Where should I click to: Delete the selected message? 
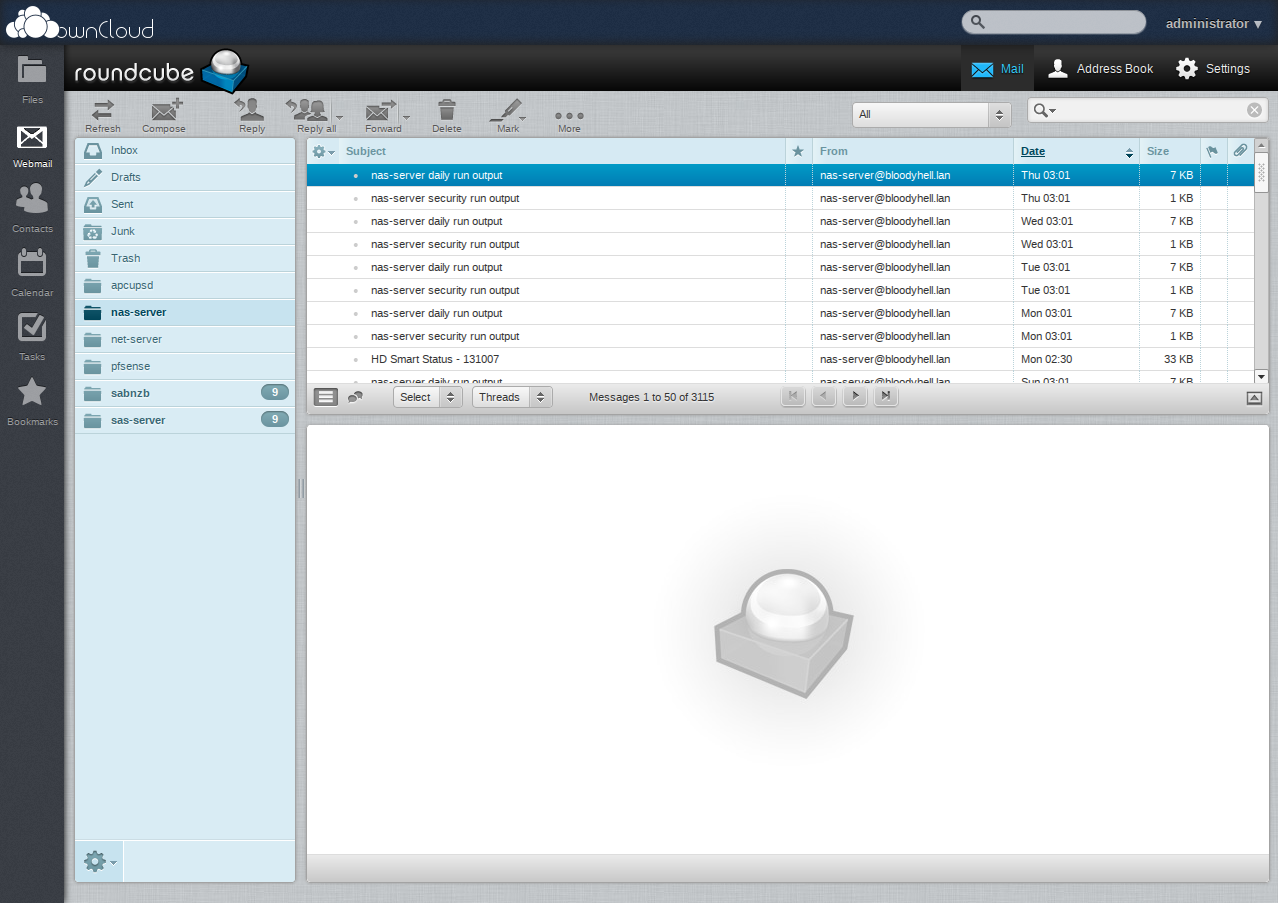tap(447, 115)
